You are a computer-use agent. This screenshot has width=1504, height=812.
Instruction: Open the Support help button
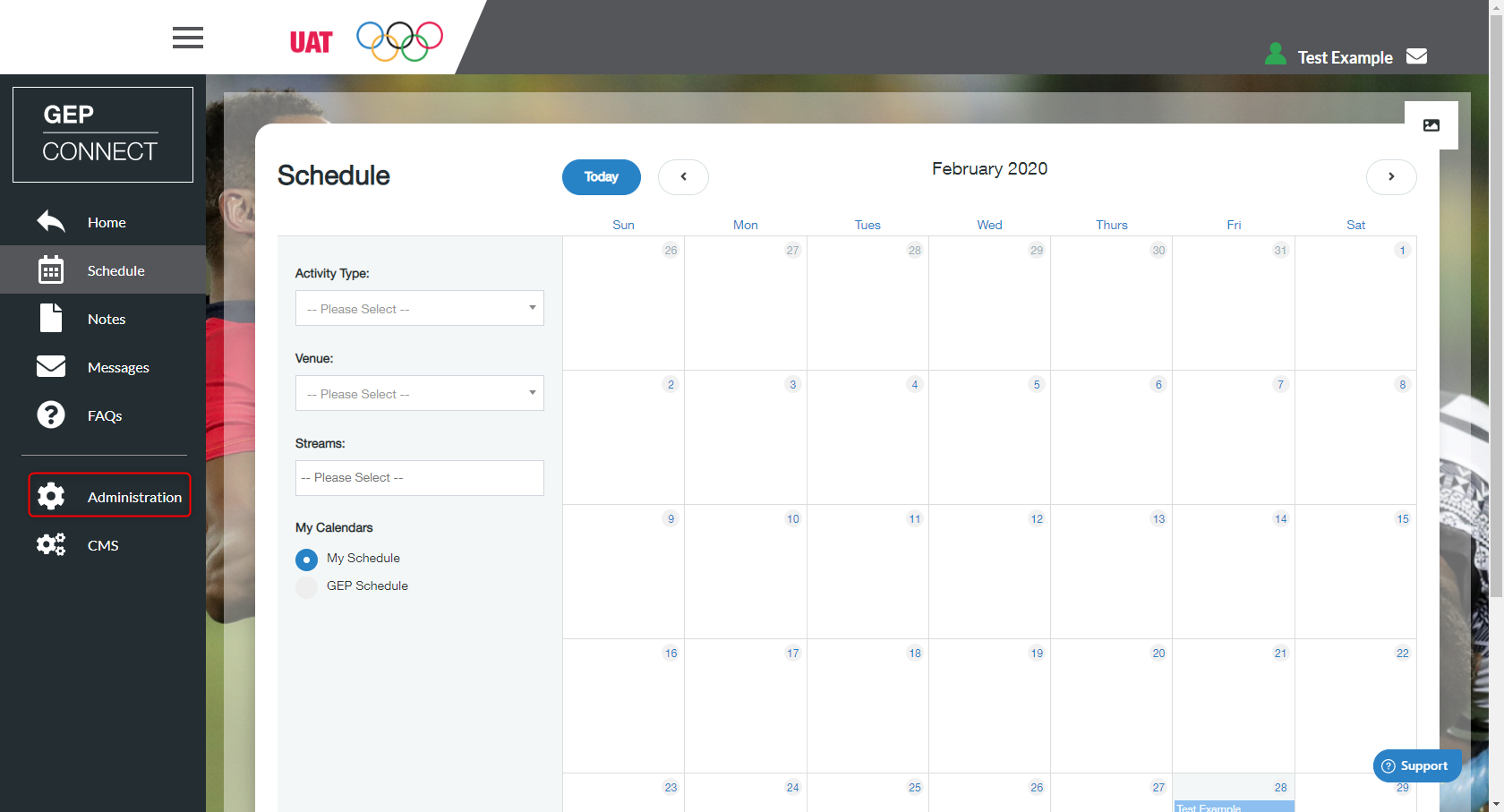tap(1417, 765)
